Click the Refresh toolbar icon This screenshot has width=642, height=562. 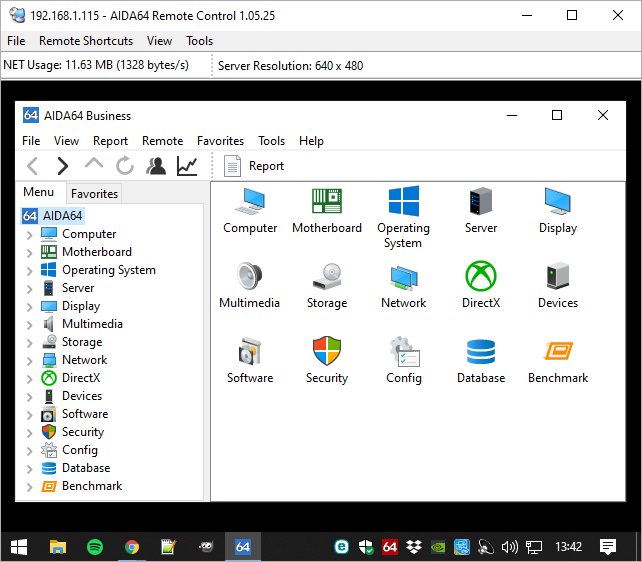click(125, 166)
